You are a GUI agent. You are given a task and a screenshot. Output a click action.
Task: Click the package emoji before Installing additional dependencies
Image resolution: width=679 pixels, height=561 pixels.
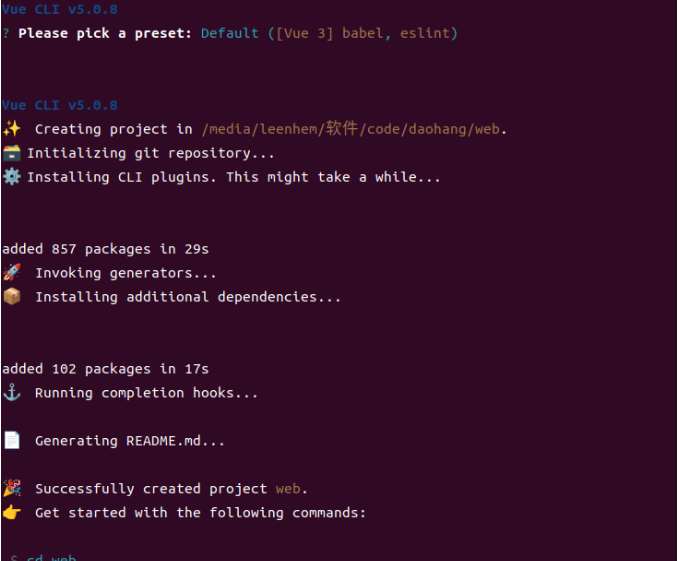[x=12, y=297]
